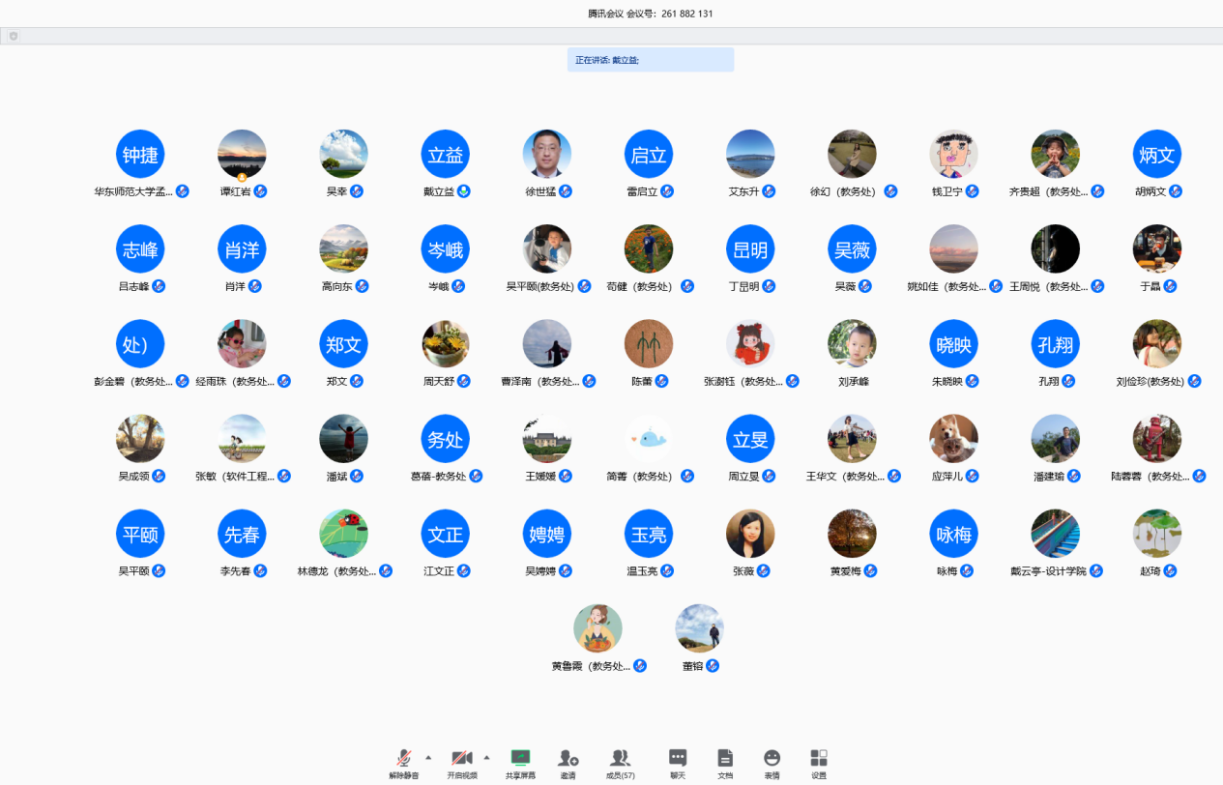Unmute microphone with 解除静音 button

[404, 763]
